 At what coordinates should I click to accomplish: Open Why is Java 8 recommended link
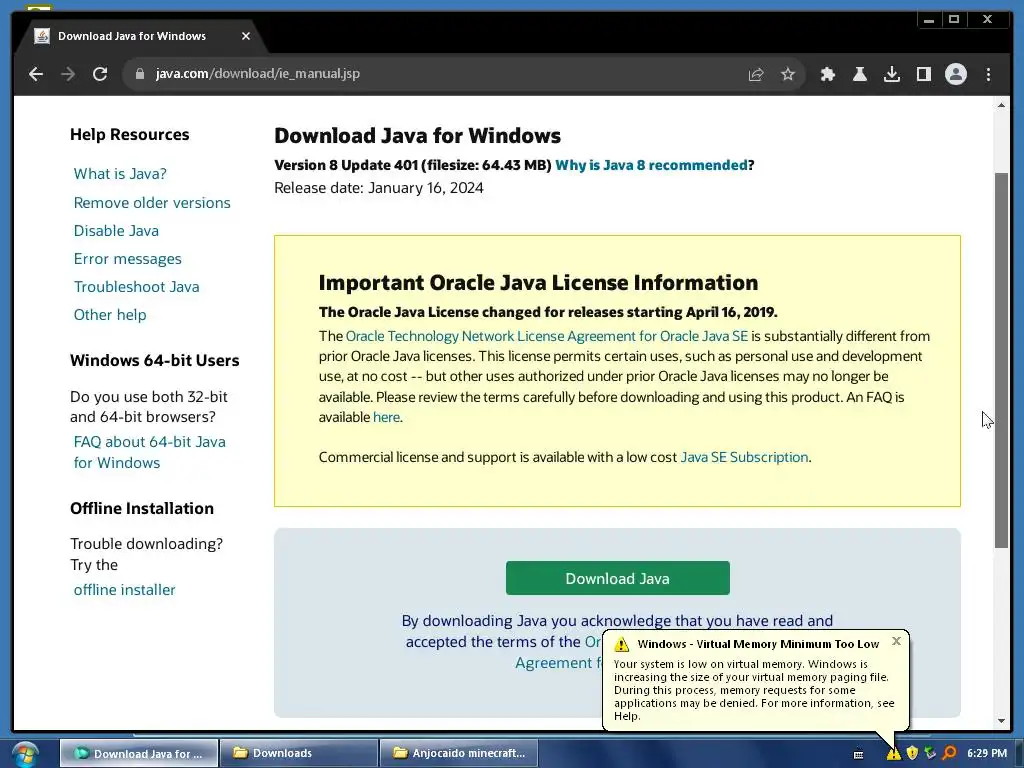click(651, 165)
